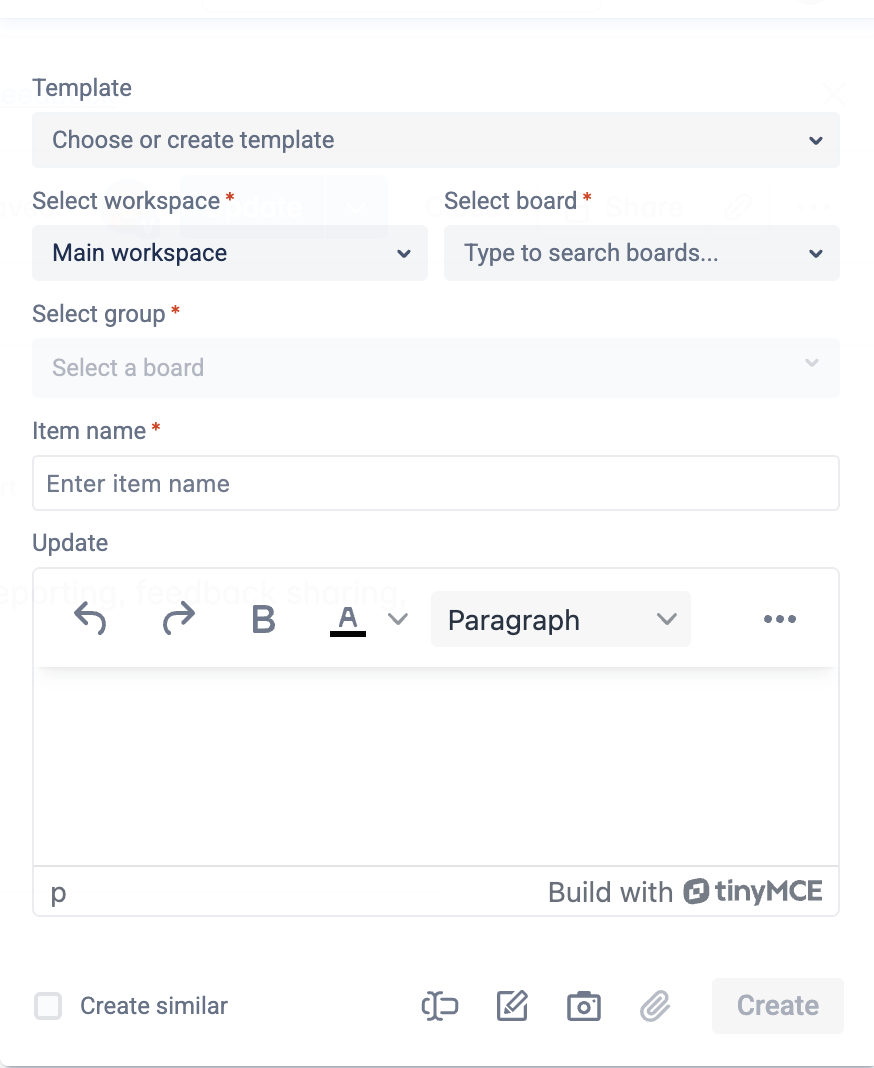Viewport: 874px width, 1068px height.
Task: Open the Select board search dropdown
Action: pos(641,253)
